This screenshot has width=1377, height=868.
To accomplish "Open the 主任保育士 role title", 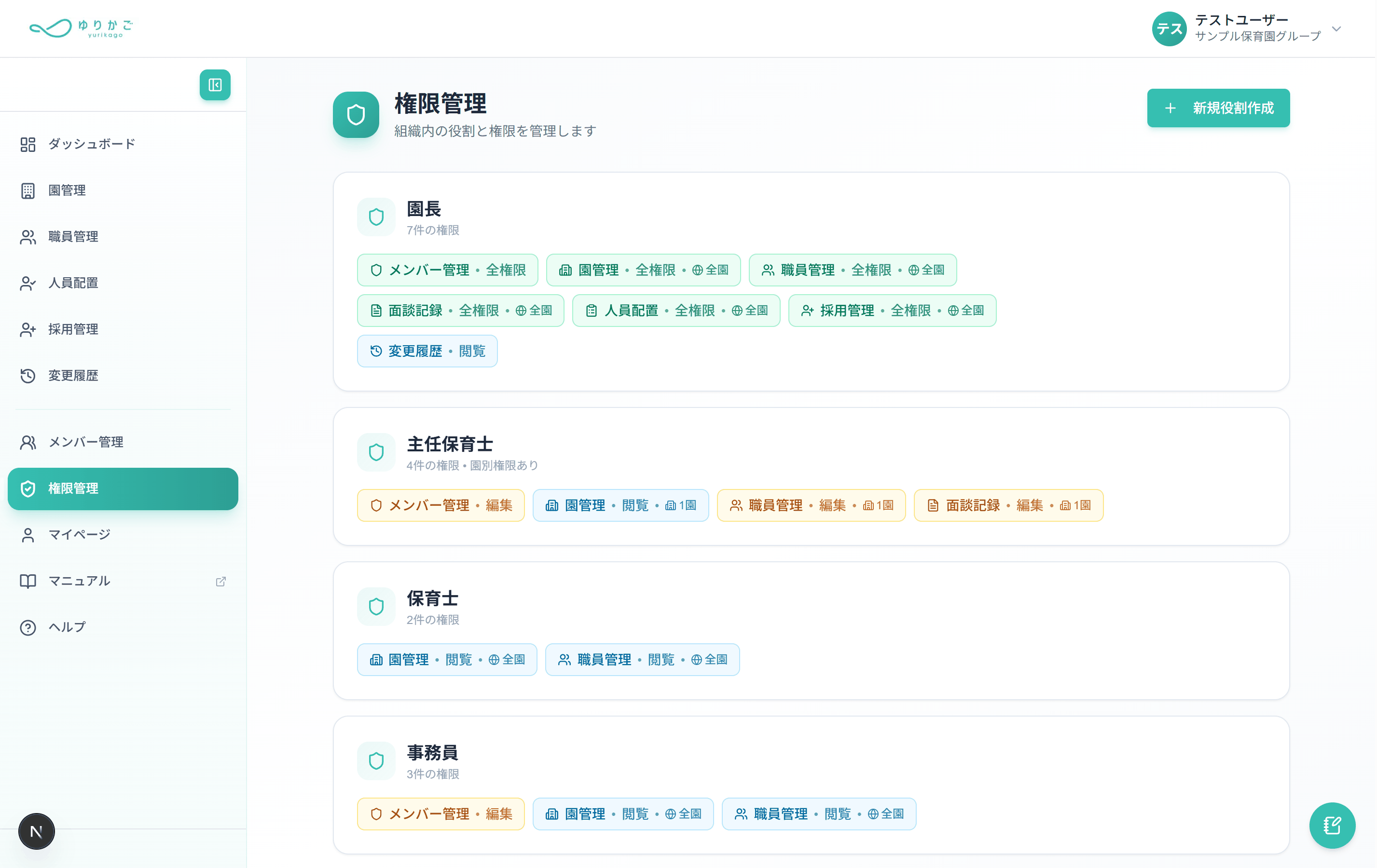I will pyautogui.click(x=450, y=444).
